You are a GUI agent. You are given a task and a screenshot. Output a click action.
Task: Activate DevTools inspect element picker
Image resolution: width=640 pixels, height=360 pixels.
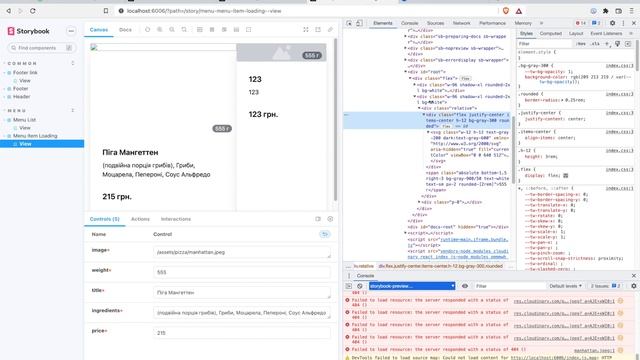tap(349, 23)
